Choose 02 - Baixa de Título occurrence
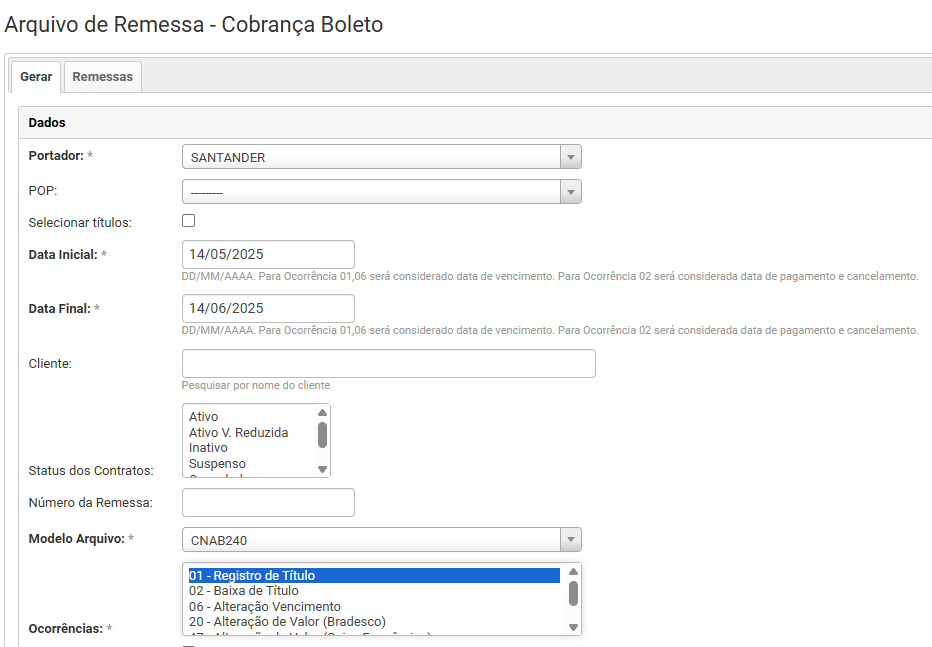This screenshot has height=647, width=932. pyautogui.click(x=244, y=591)
